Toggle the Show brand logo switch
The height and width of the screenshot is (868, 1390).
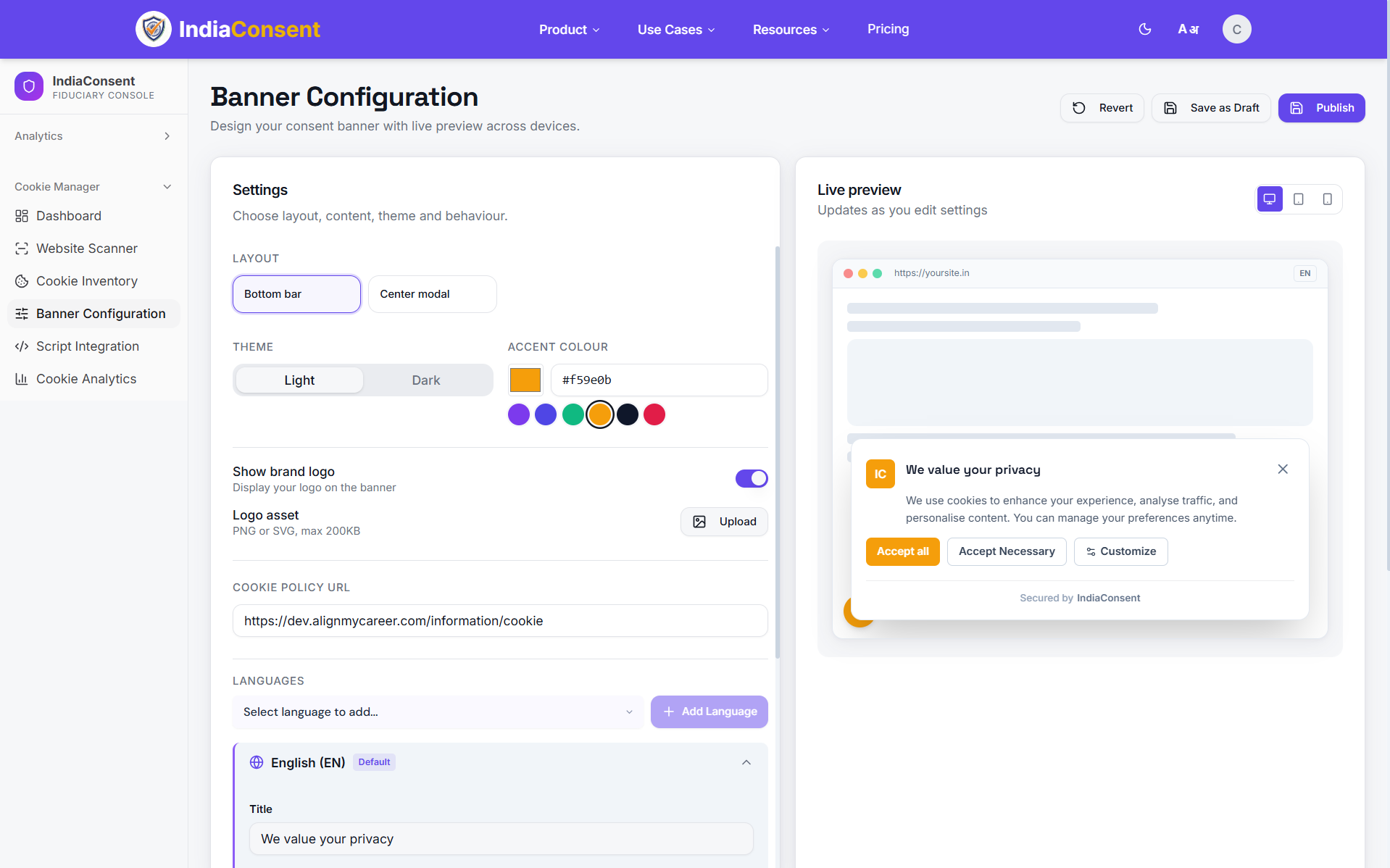coord(752,478)
